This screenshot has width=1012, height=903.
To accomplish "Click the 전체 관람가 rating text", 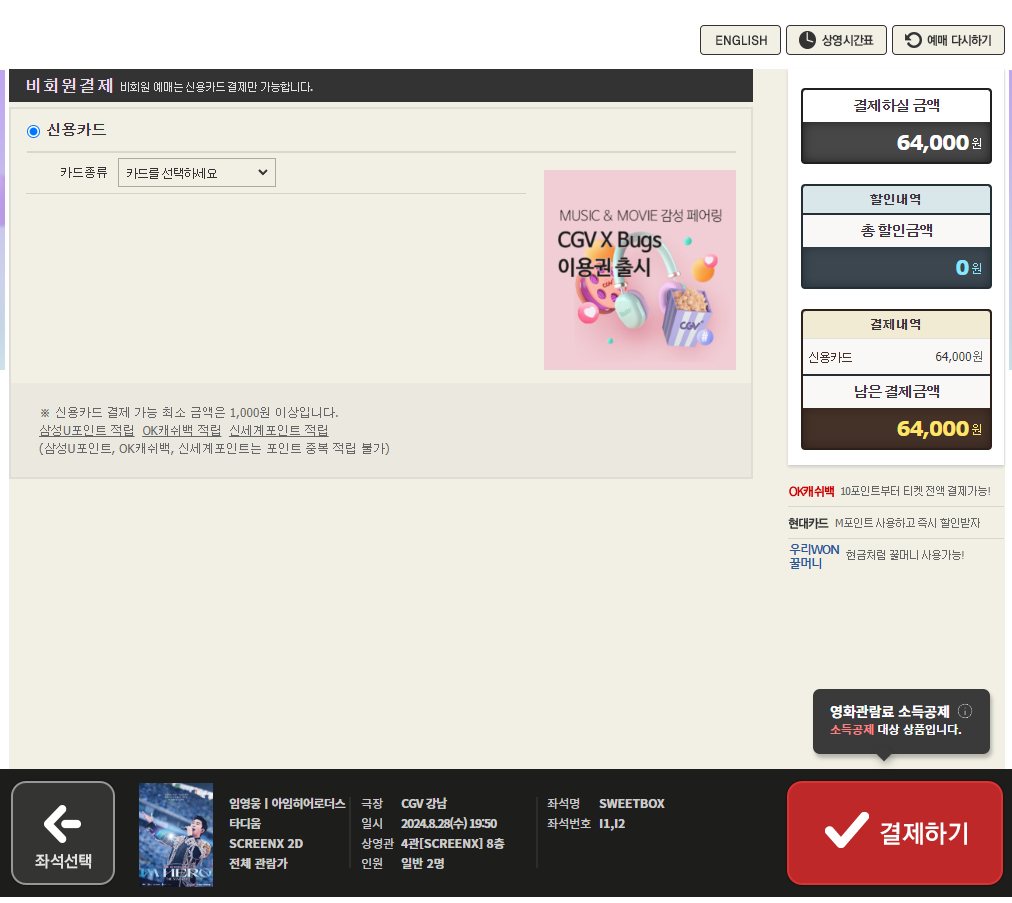I will tap(258, 864).
